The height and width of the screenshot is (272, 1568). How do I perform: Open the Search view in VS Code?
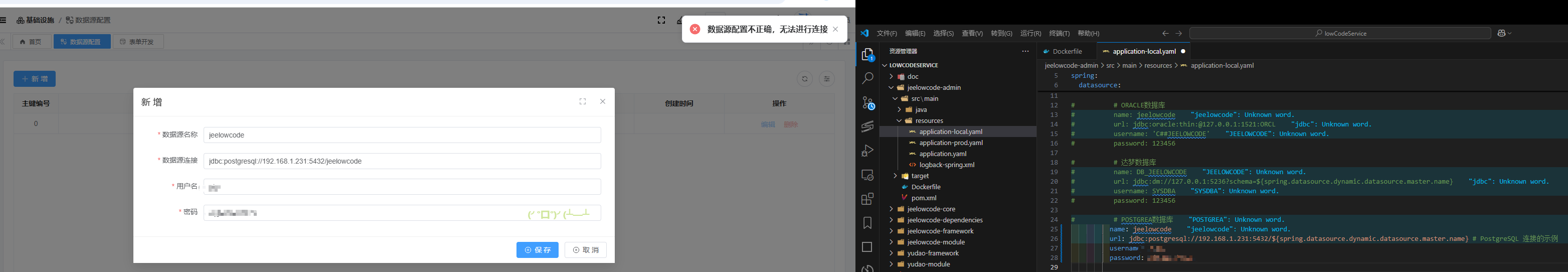[867, 79]
